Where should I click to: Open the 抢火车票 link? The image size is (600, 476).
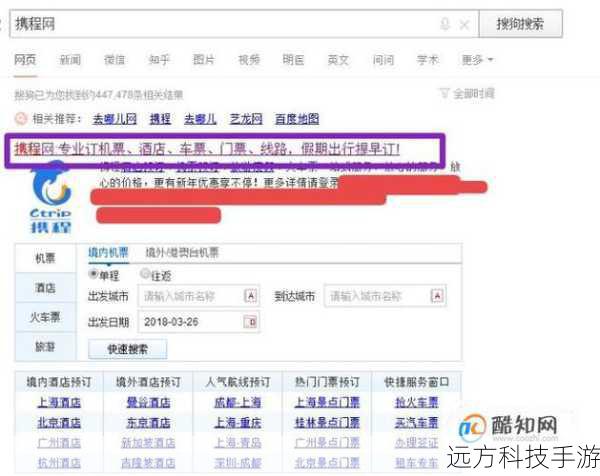coord(416,403)
